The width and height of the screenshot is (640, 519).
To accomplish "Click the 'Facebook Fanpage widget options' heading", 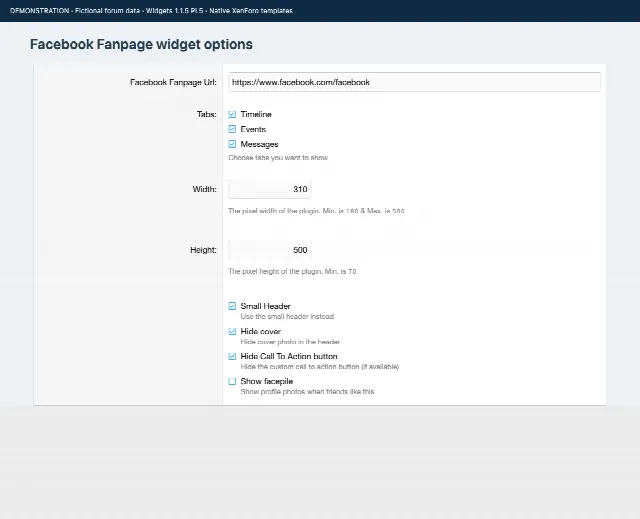I will (141, 44).
